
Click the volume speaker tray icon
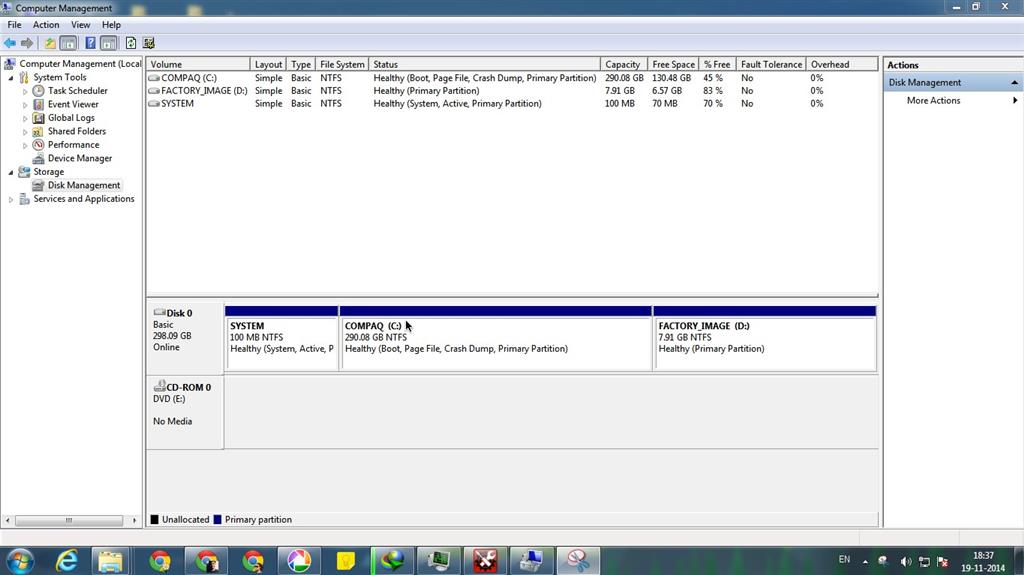[906, 561]
